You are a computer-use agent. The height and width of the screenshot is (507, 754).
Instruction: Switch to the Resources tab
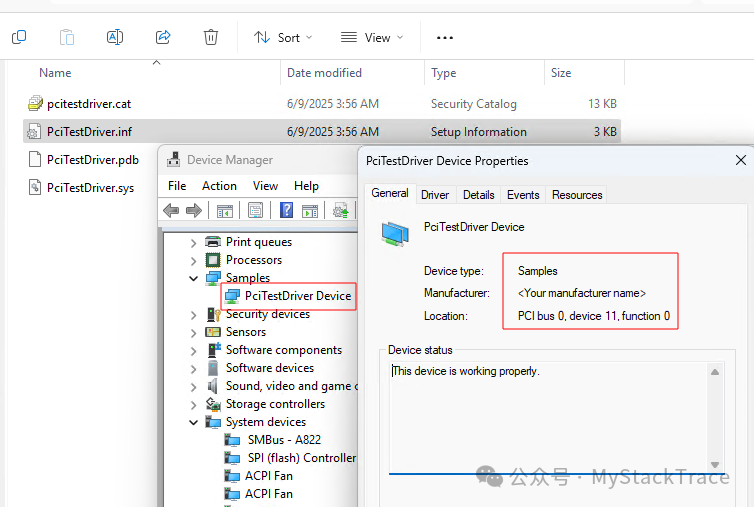click(577, 195)
